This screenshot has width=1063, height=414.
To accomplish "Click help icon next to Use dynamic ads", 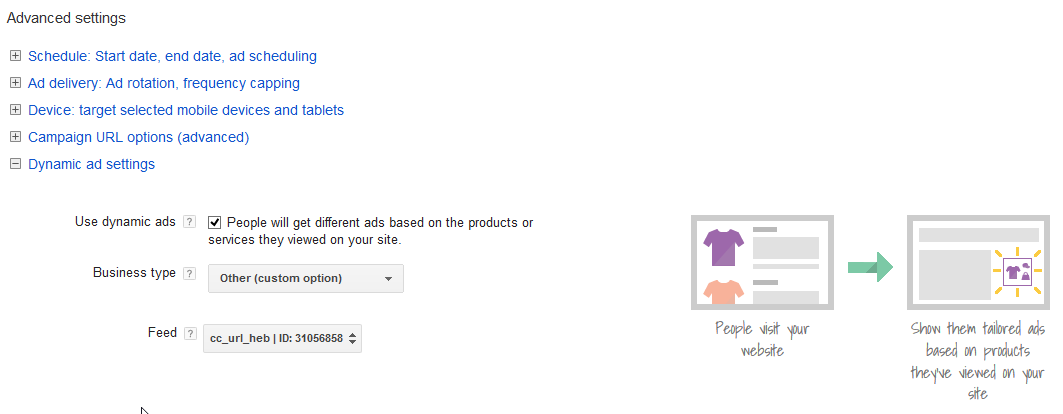I will pyautogui.click(x=190, y=222).
